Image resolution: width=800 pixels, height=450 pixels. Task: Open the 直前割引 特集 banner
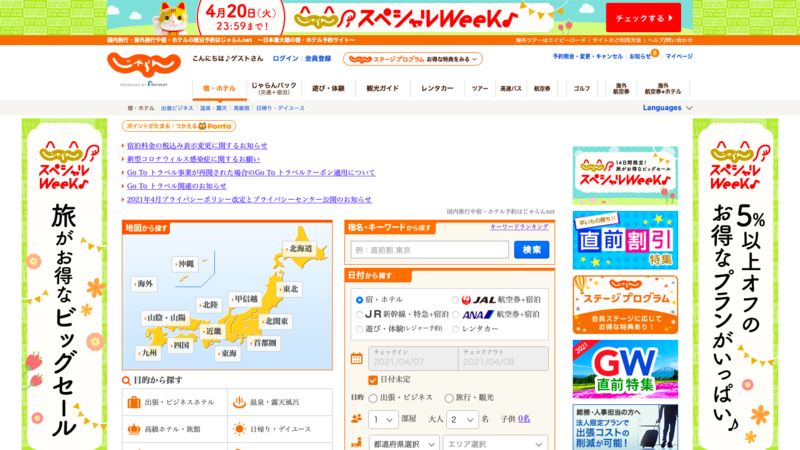tap(625, 240)
